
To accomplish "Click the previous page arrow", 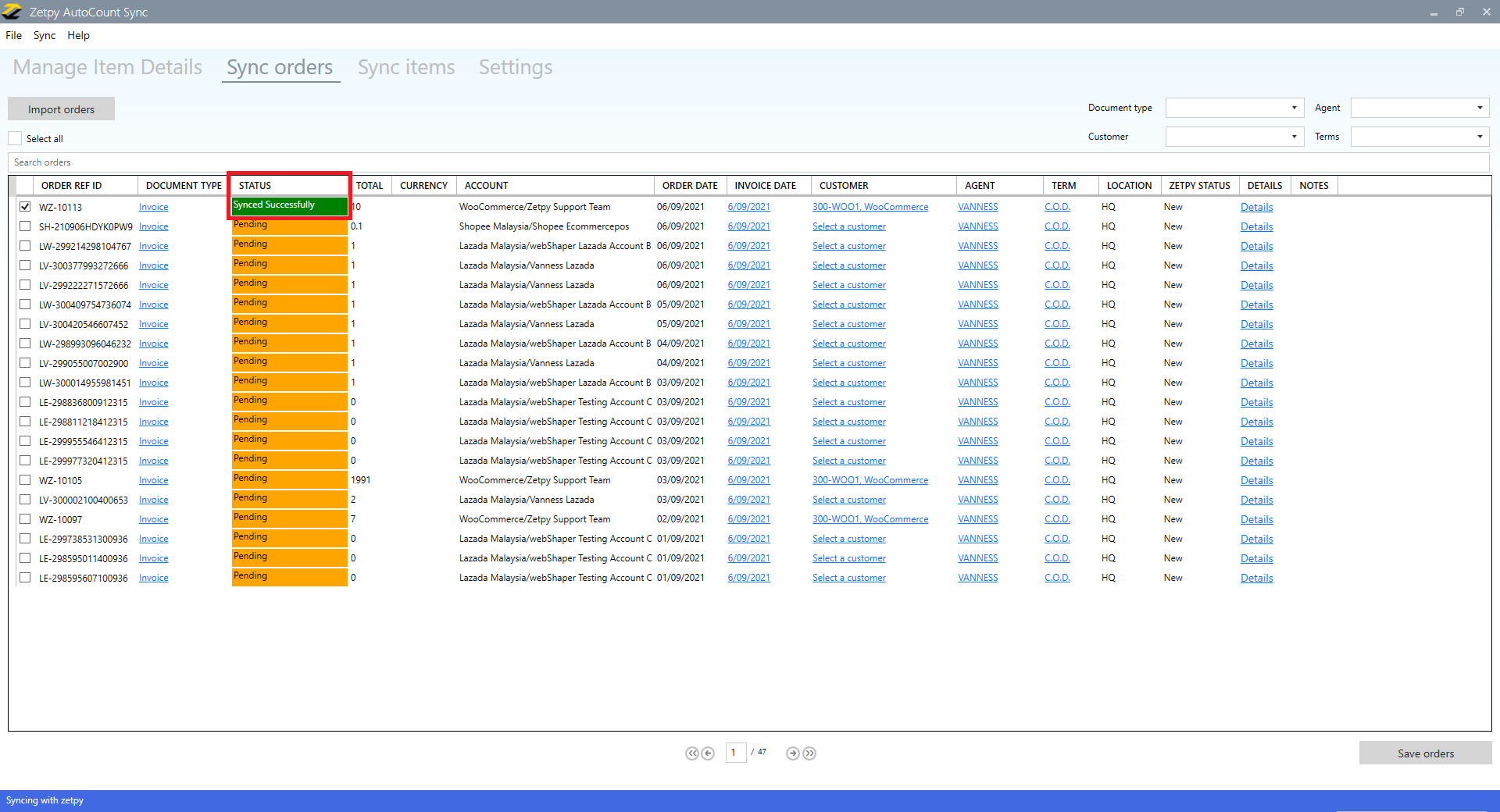I will click(708, 753).
